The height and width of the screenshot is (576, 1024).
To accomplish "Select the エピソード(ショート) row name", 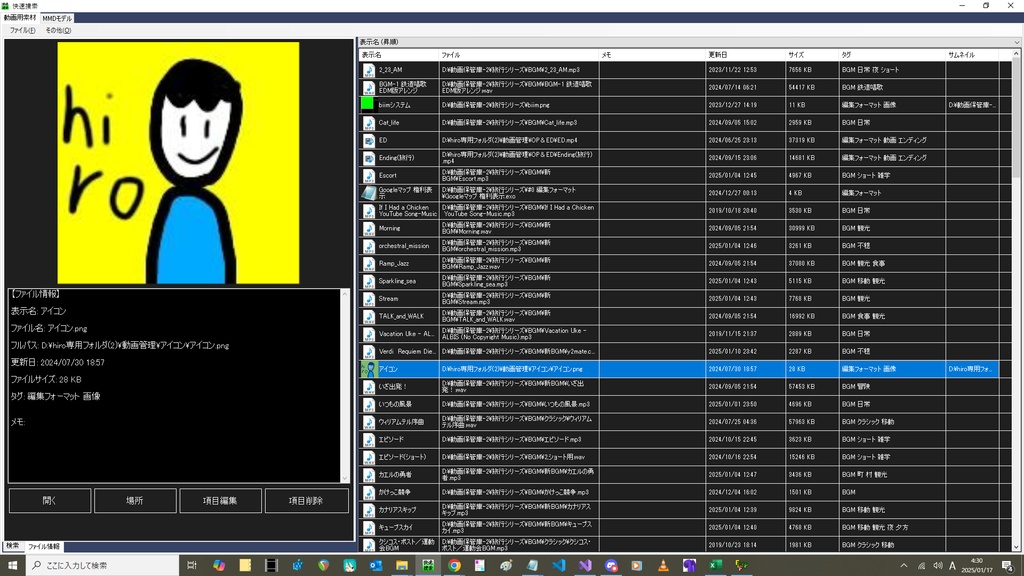I will click(402, 457).
